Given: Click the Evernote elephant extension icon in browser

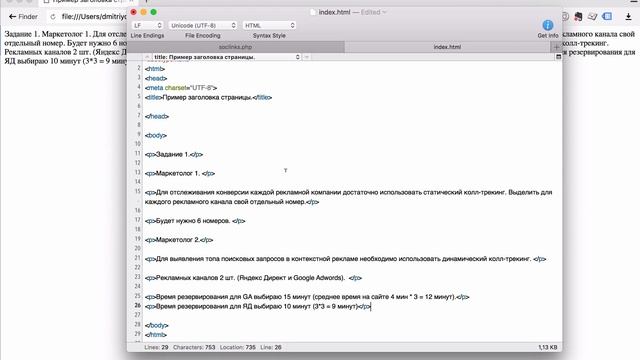Looking at the screenshot, I should pyautogui.click(x=578, y=16).
